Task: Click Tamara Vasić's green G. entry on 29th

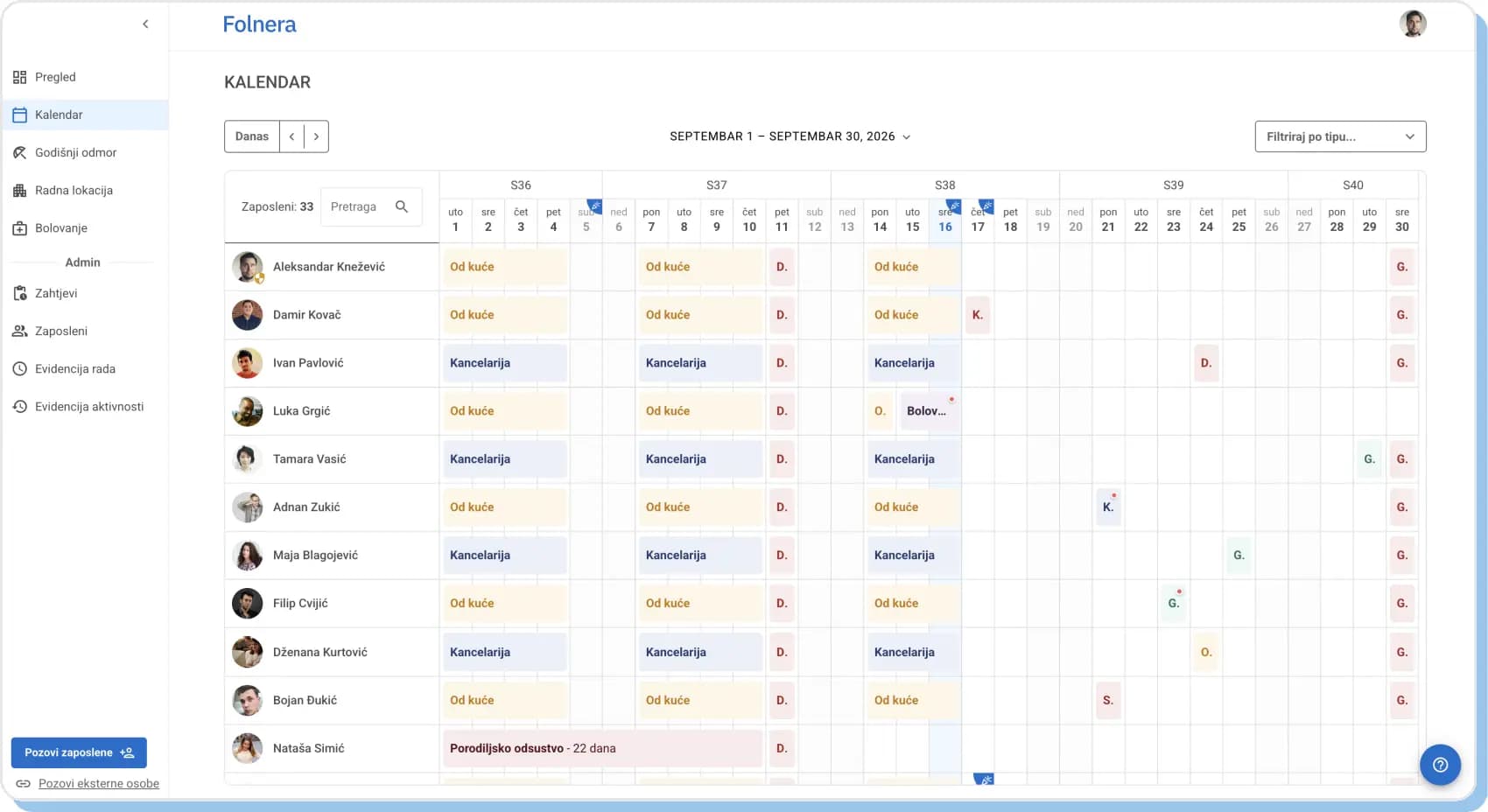Action: click(1369, 458)
